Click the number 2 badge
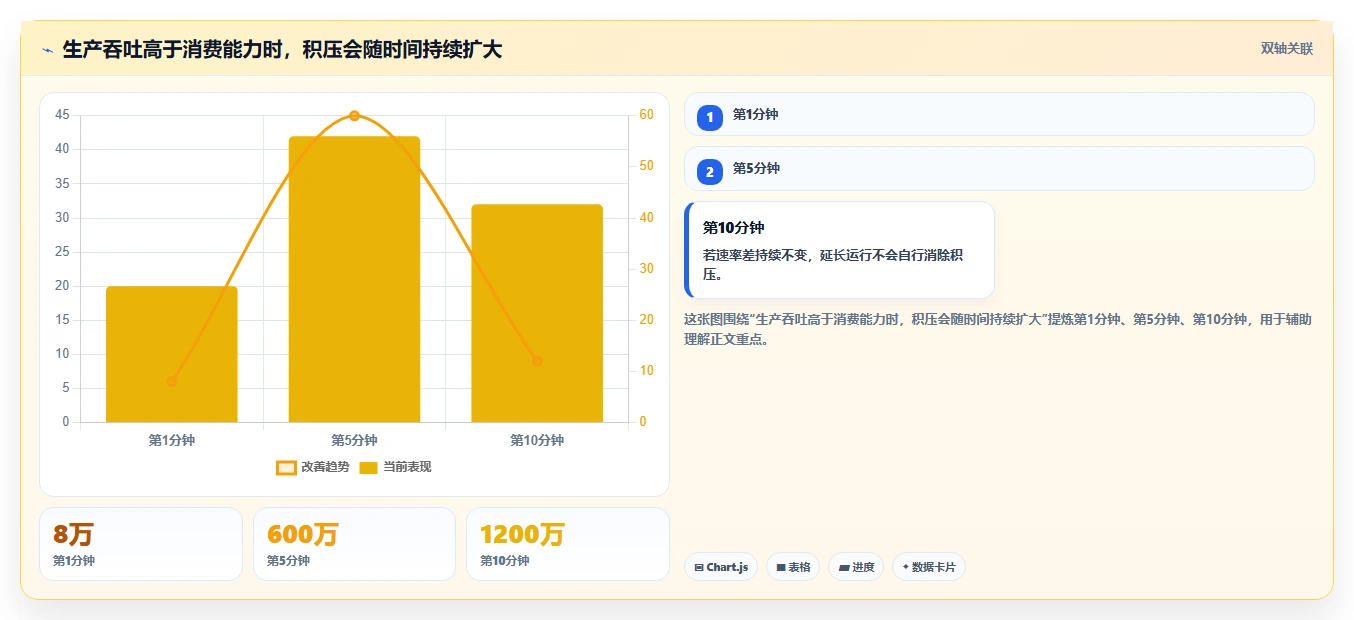 (x=710, y=172)
